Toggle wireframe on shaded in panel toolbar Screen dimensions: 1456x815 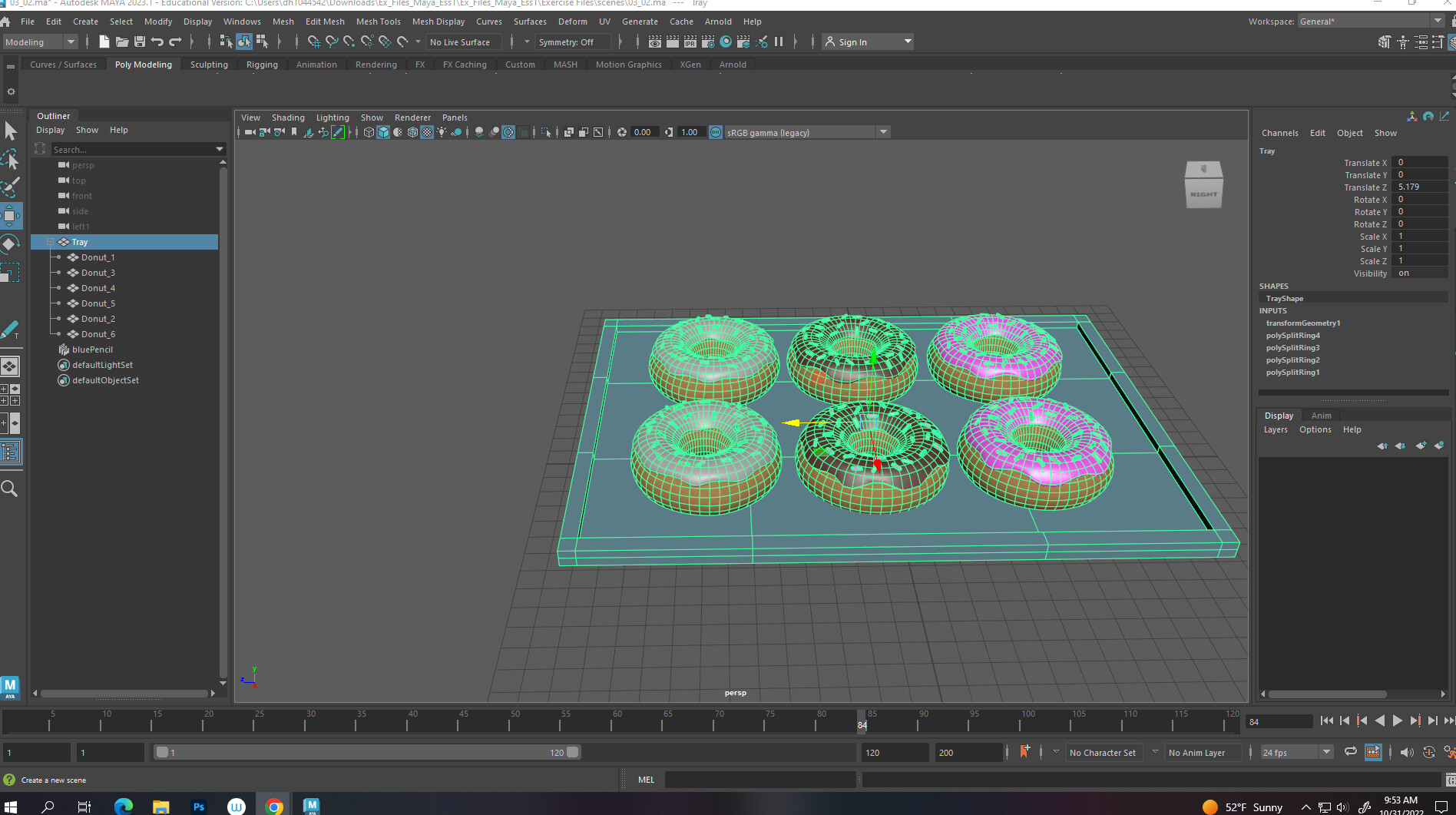click(412, 132)
